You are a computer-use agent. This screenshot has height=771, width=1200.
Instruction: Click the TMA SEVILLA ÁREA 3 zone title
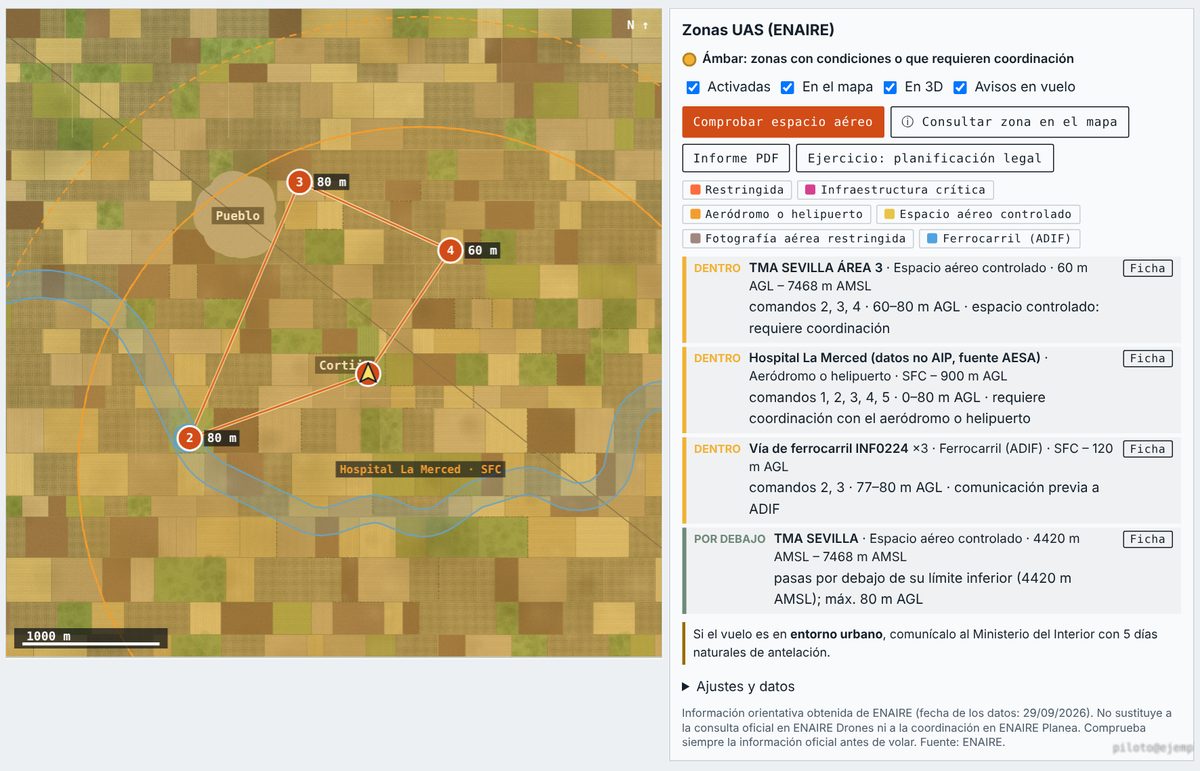[816, 268]
